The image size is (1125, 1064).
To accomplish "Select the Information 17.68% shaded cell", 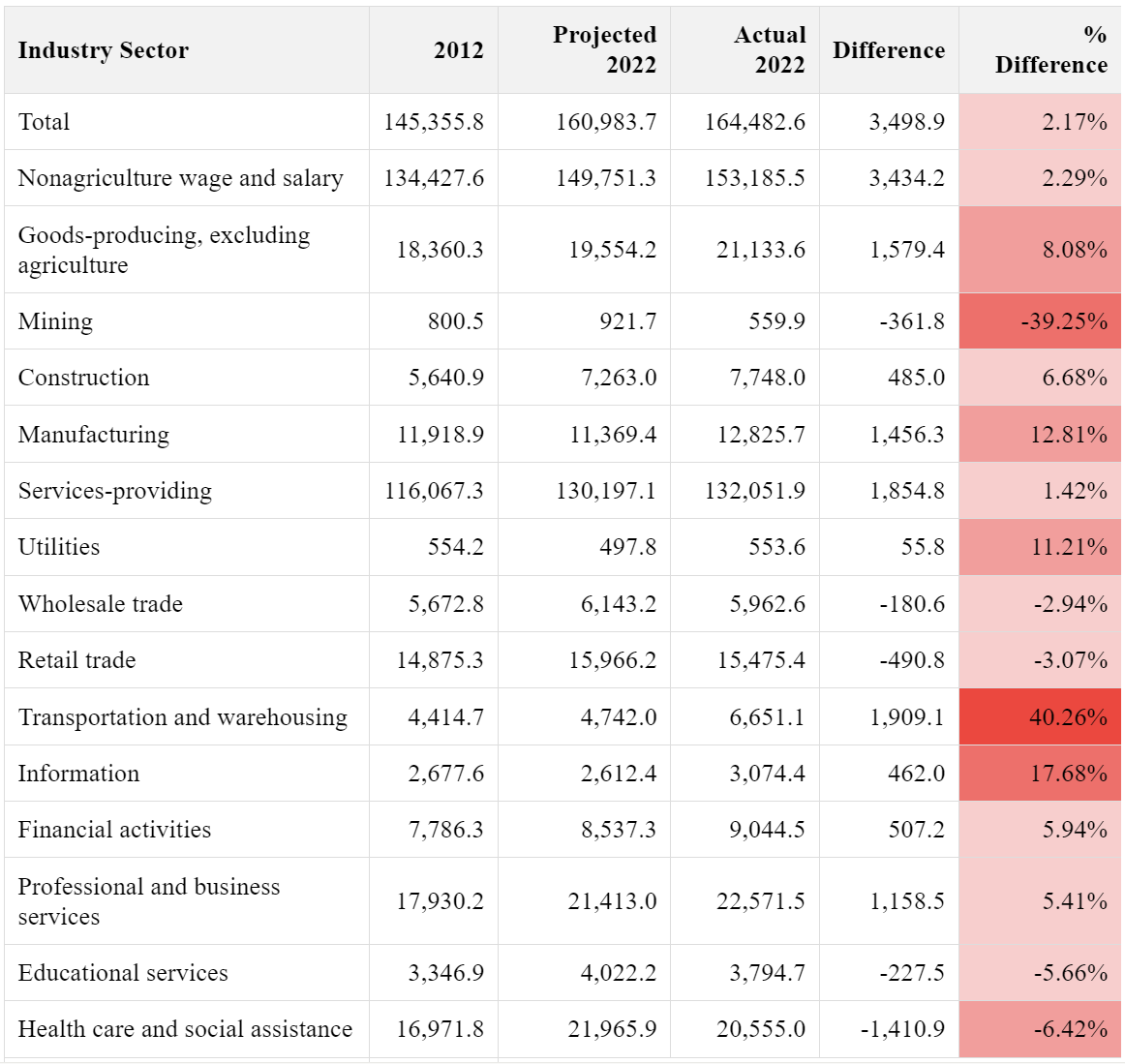I will click(x=1068, y=774).
